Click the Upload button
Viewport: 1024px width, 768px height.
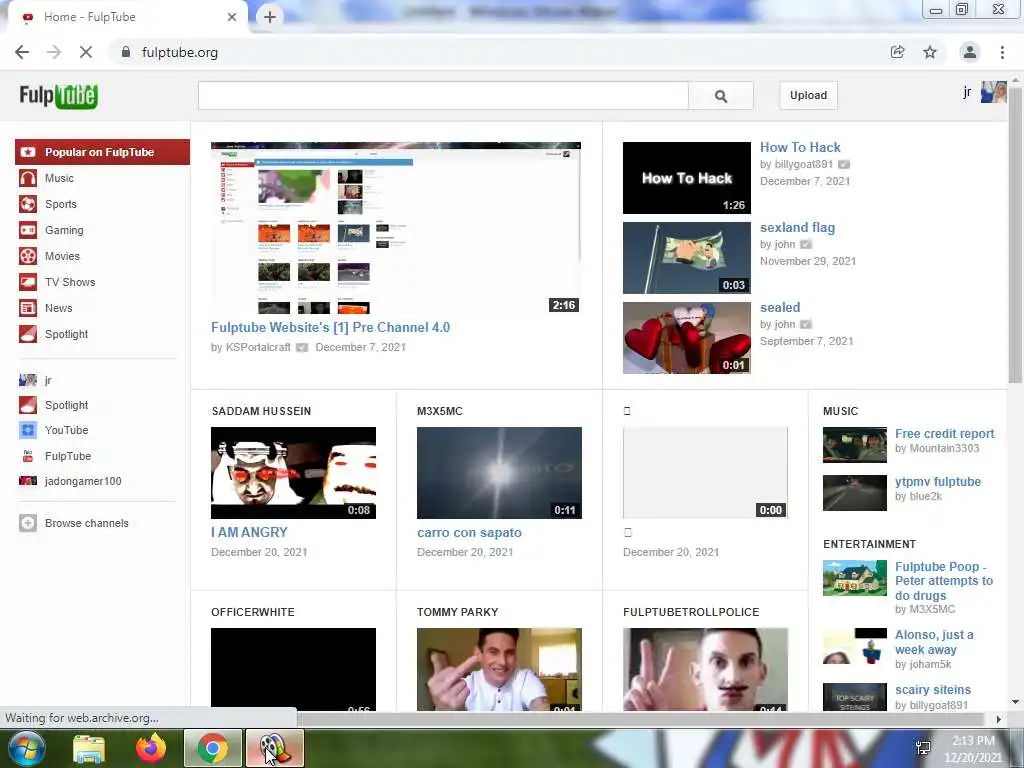click(x=808, y=95)
